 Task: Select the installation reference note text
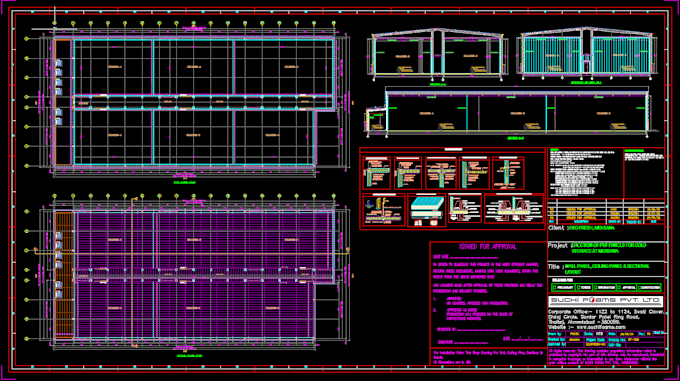click(x=488, y=357)
